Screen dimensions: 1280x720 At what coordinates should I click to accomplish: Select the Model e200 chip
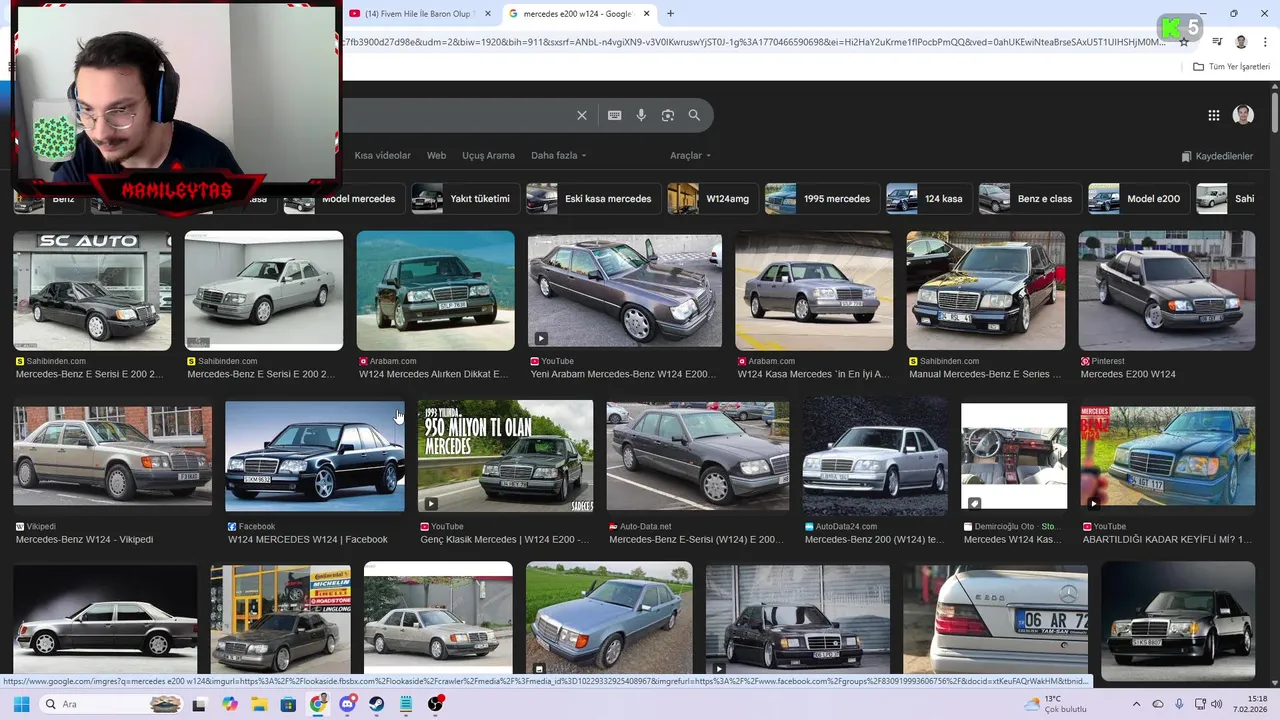click(x=1138, y=199)
